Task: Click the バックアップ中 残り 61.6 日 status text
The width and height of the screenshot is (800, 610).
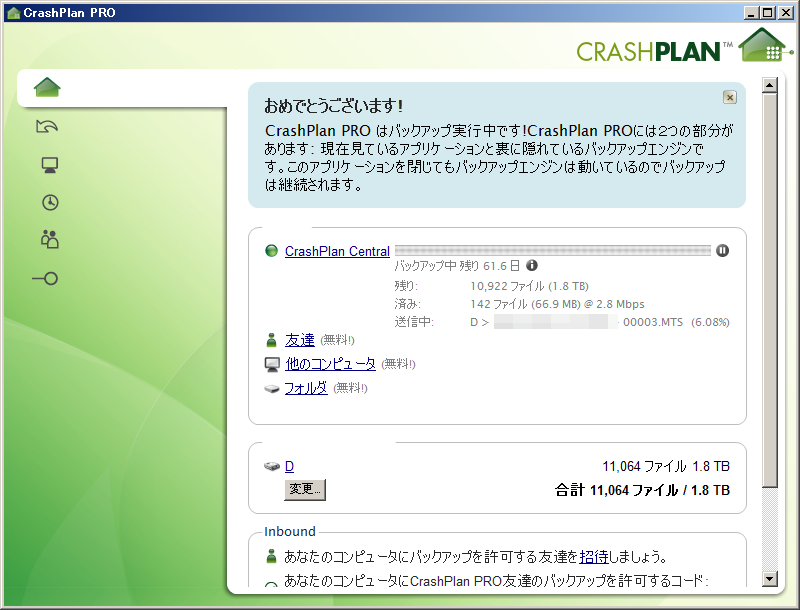Action: click(x=457, y=266)
